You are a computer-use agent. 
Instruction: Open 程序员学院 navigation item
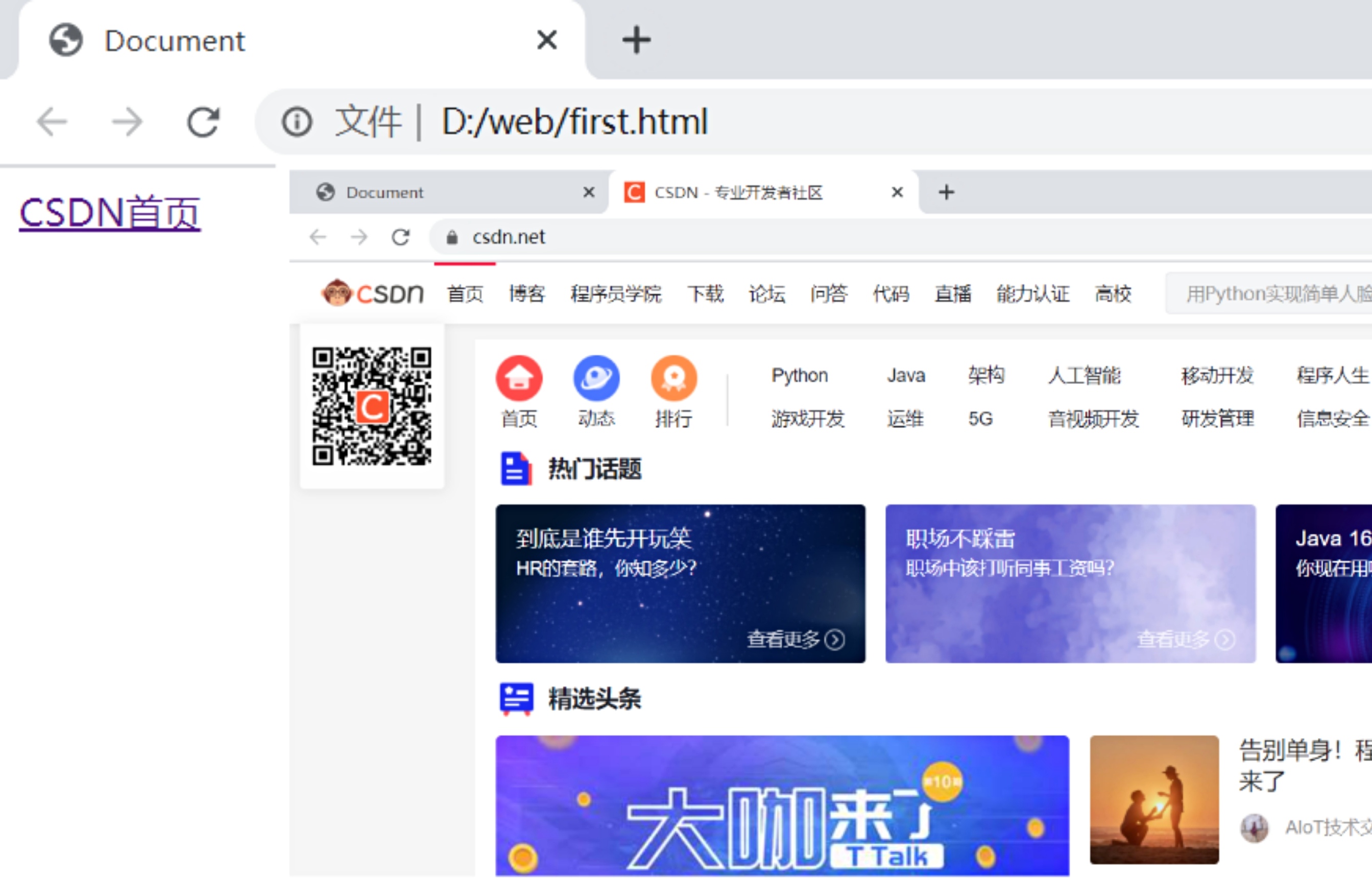[616, 294]
